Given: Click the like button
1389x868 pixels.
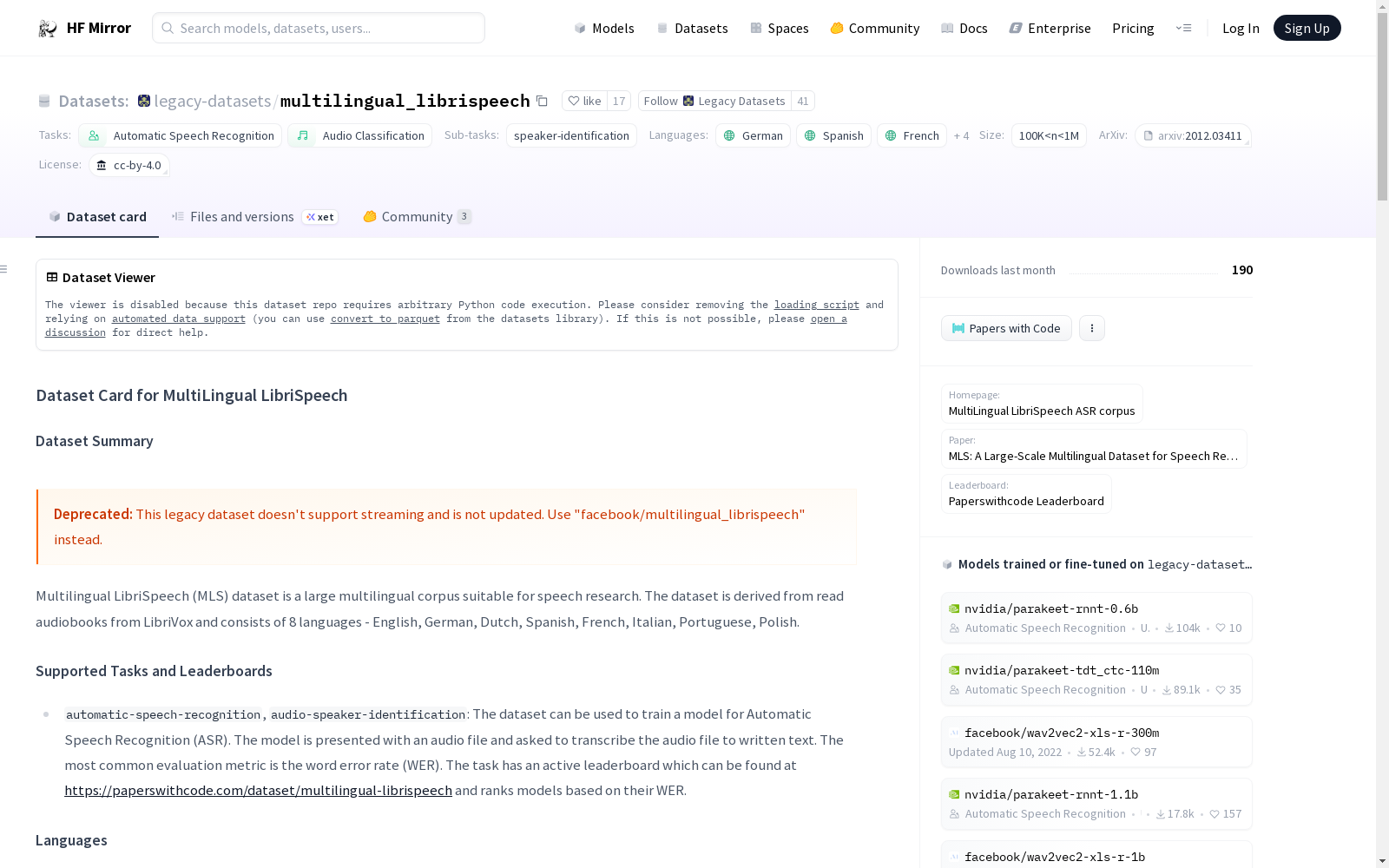Looking at the screenshot, I should pos(584,101).
